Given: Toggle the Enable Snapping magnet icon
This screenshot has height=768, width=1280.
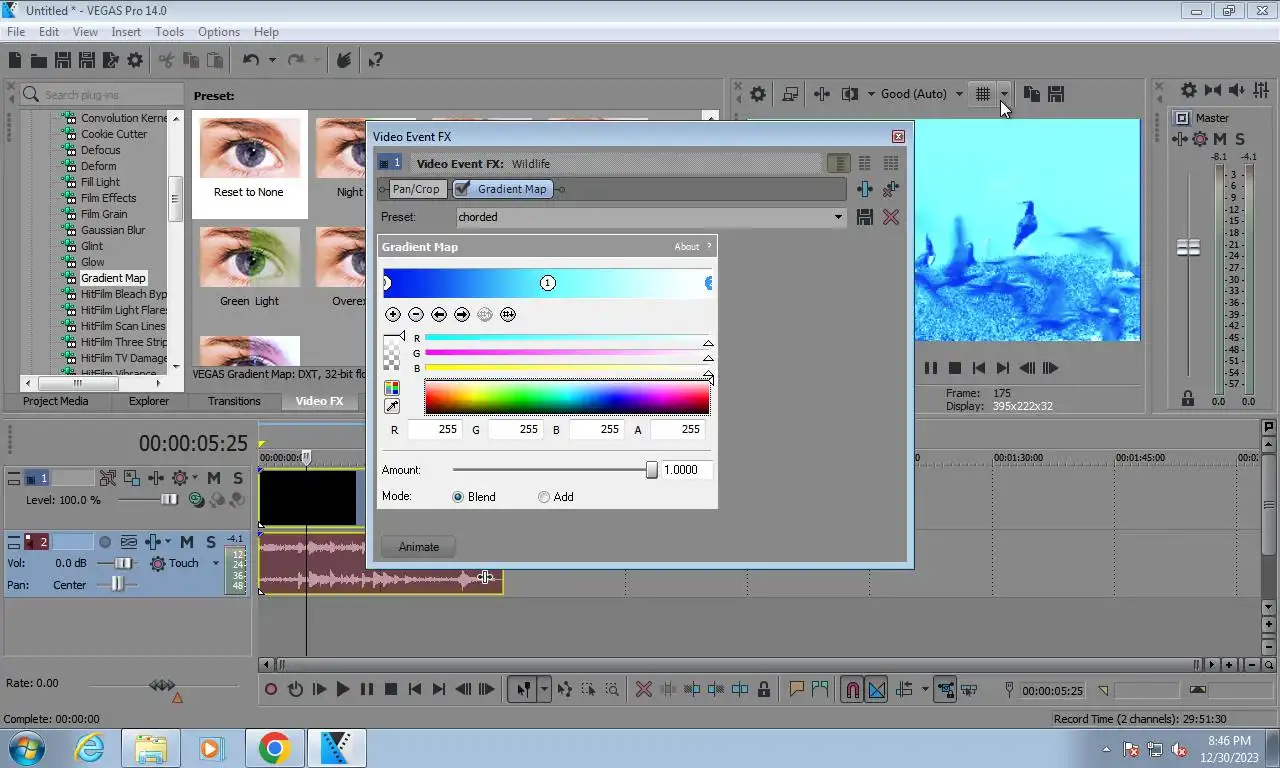Looking at the screenshot, I should (852, 689).
